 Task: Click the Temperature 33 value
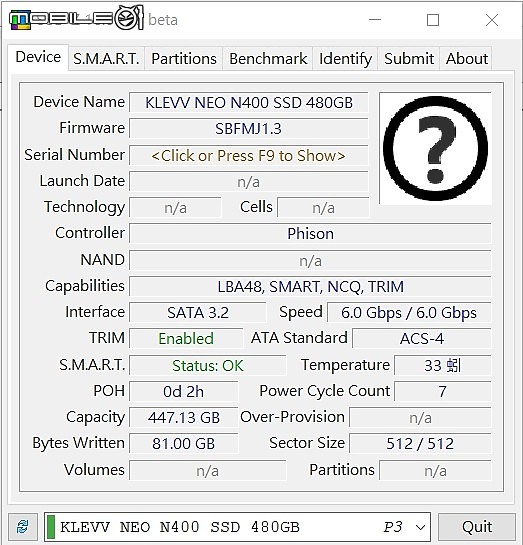click(x=443, y=365)
